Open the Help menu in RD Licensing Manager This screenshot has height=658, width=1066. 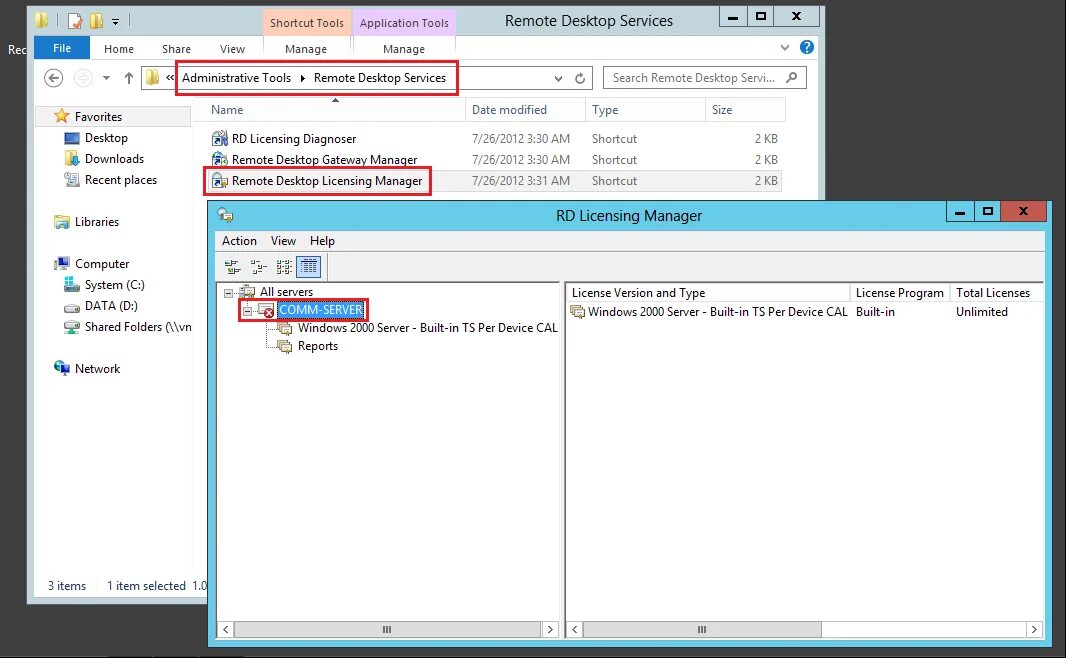pyautogui.click(x=322, y=241)
